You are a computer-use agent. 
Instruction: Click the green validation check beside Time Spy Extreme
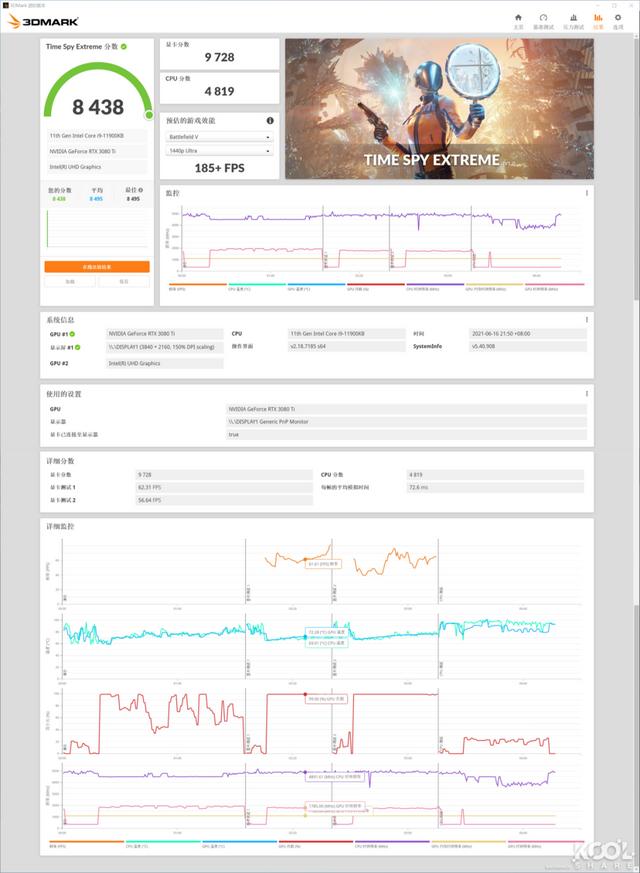click(x=124, y=47)
